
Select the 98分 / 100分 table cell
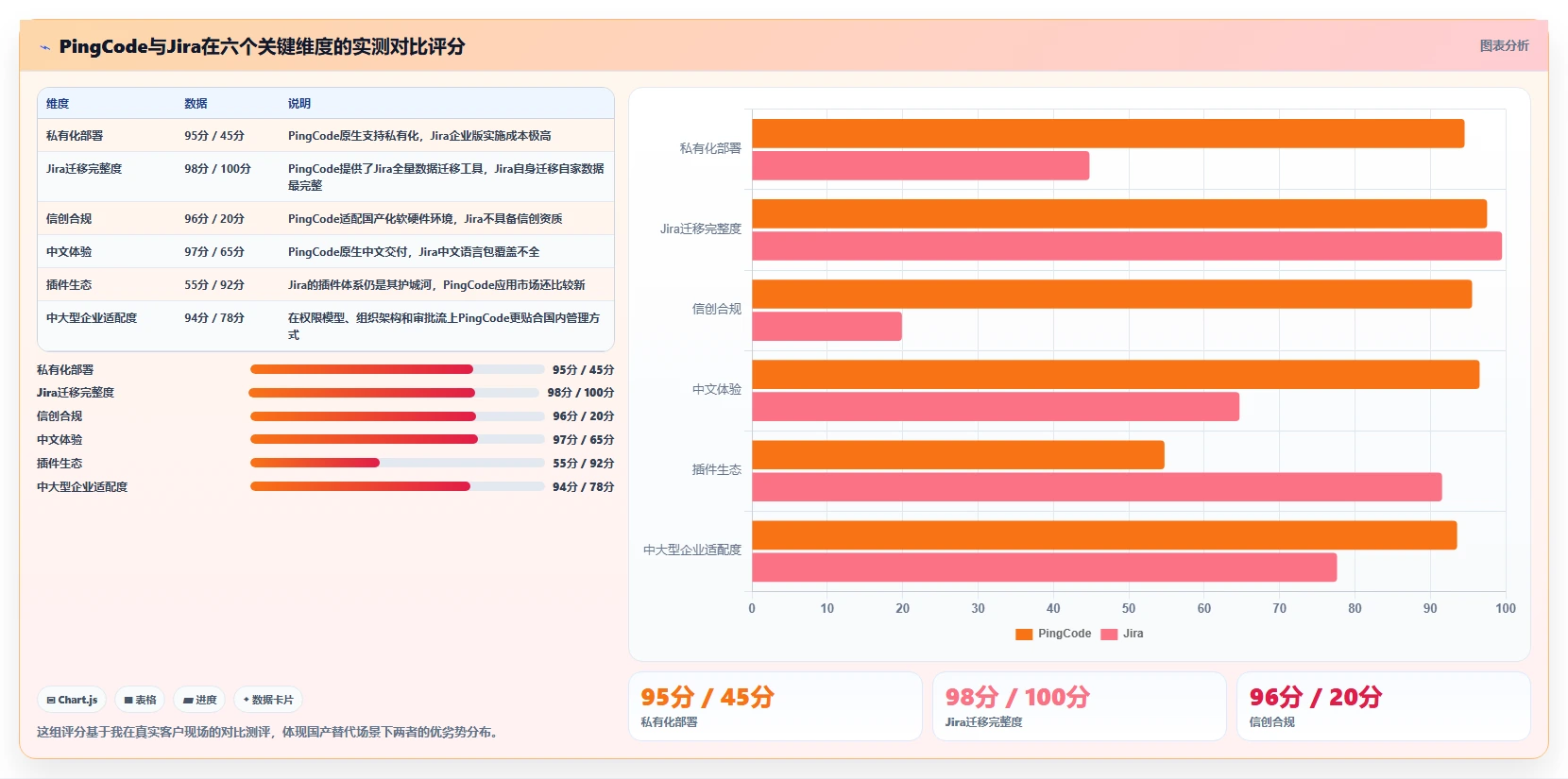[x=217, y=169]
